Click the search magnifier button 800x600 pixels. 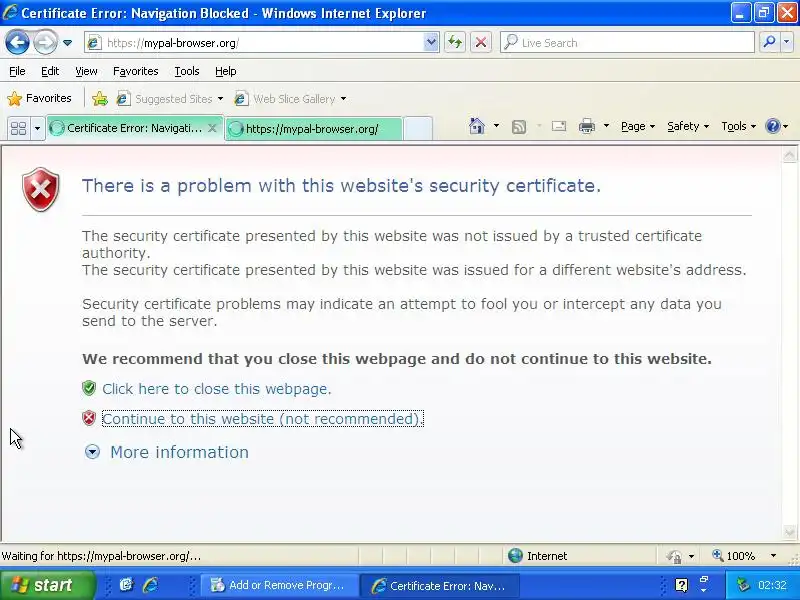tap(769, 42)
